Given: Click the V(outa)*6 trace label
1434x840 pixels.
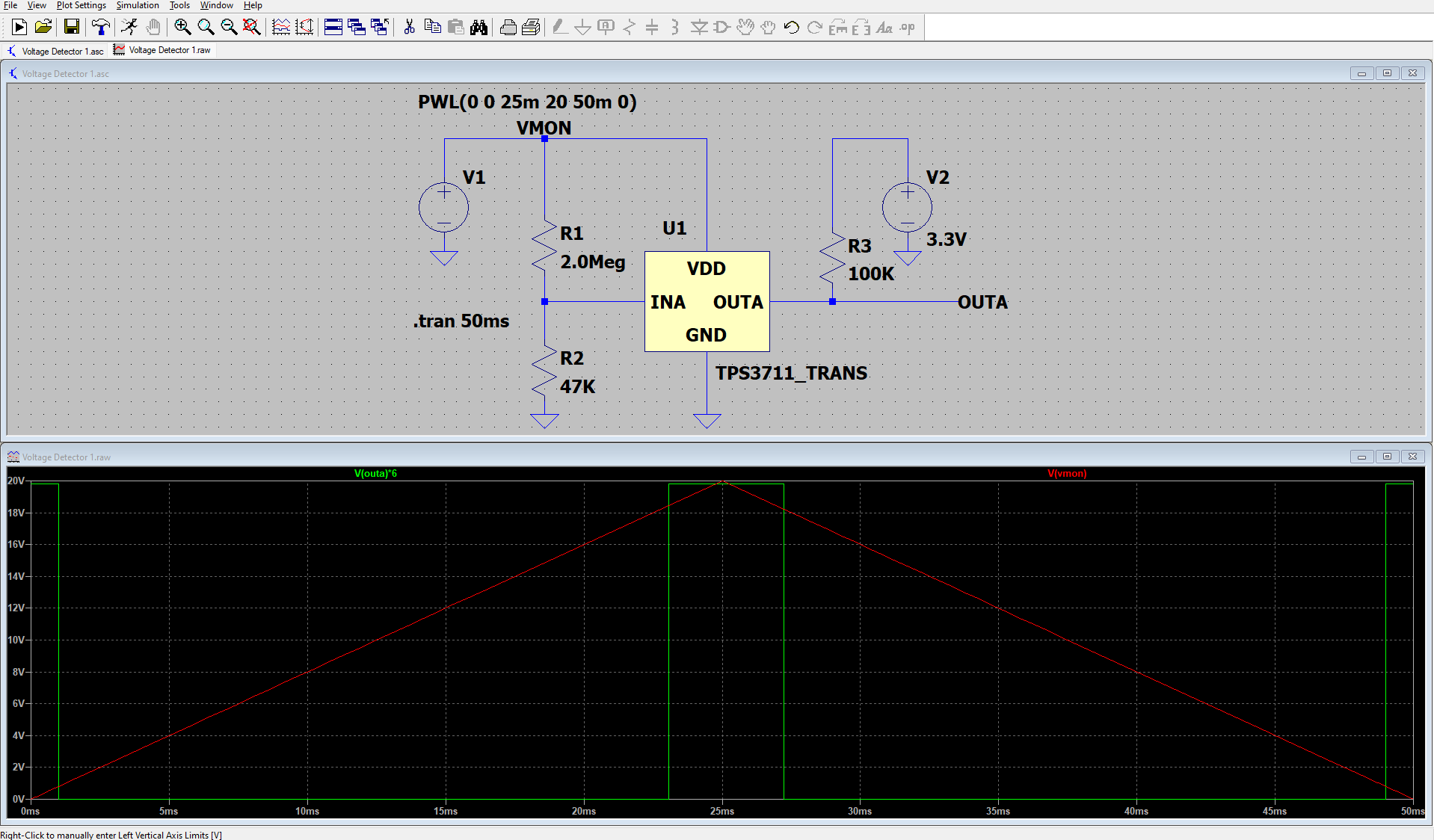Looking at the screenshot, I should click(x=375, y=473).
